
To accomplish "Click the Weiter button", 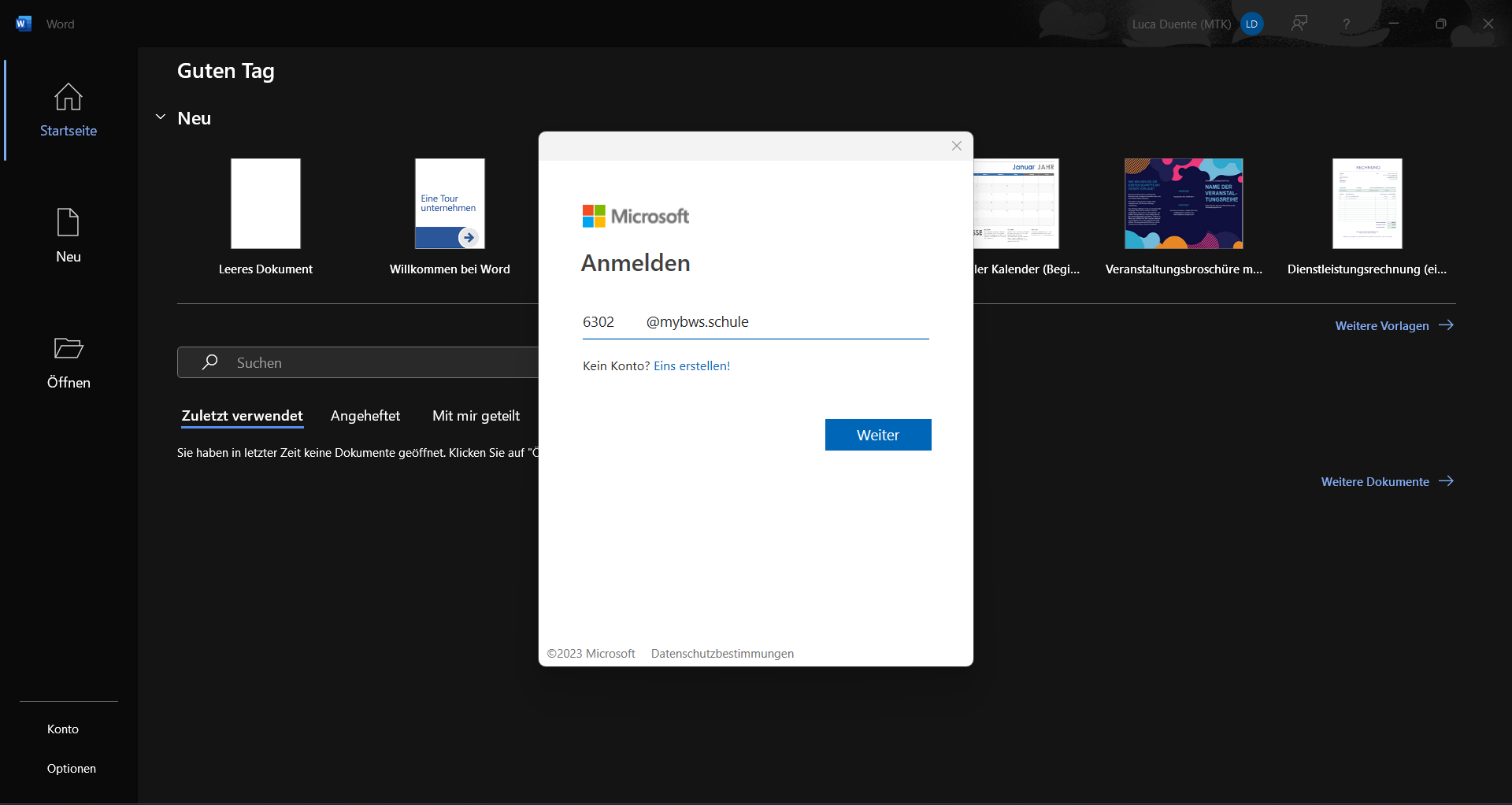I will click(x=878, y=435).
